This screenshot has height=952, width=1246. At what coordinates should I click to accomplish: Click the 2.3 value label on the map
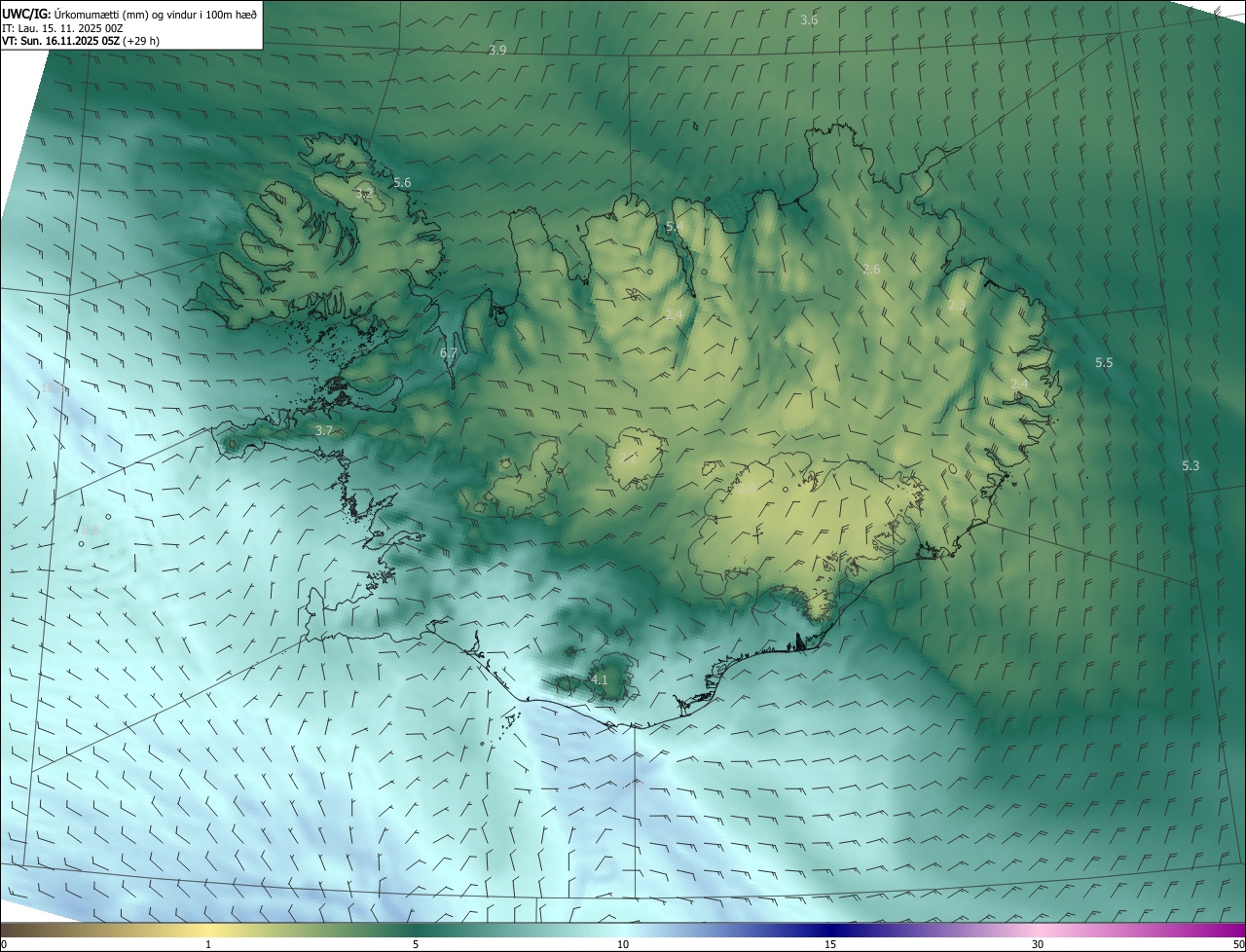(957, 306)
